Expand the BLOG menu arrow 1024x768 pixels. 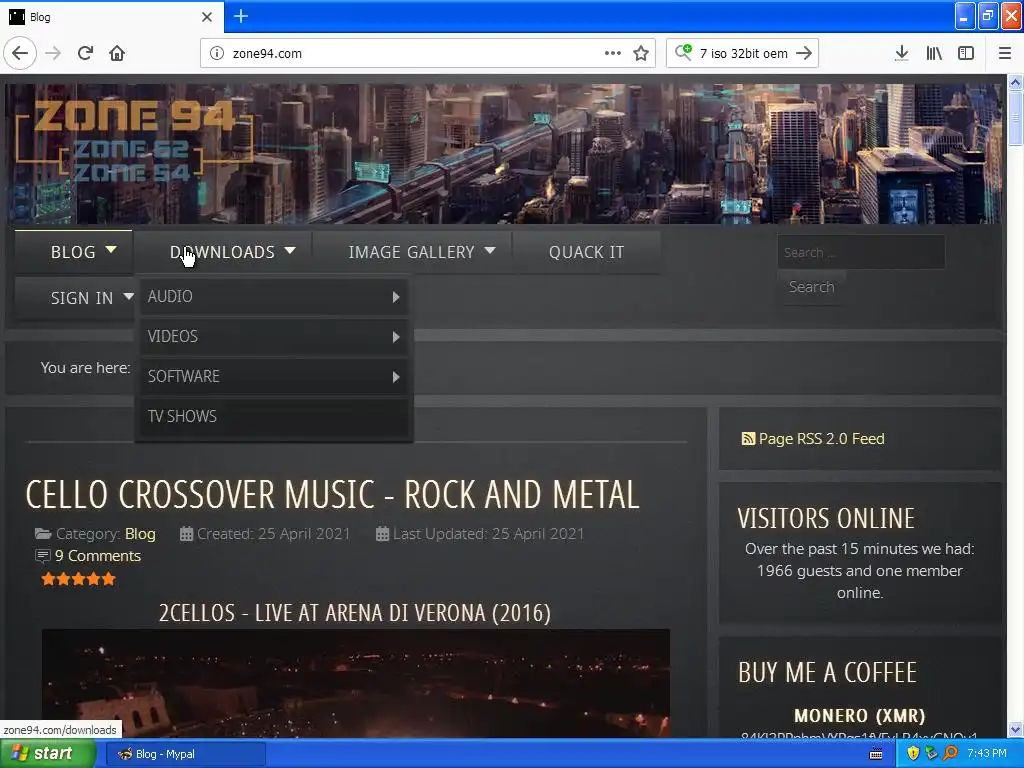111,249
